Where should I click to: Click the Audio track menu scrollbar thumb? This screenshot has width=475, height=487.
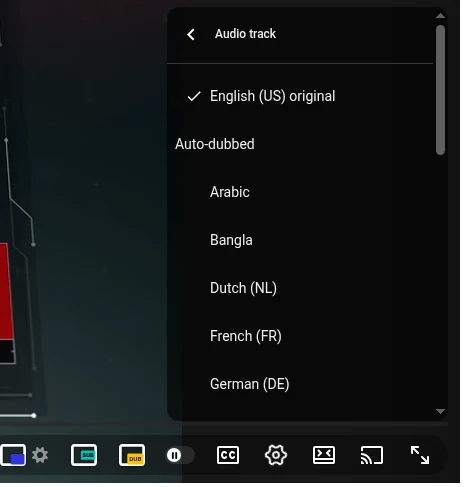(x=440, y=90)
